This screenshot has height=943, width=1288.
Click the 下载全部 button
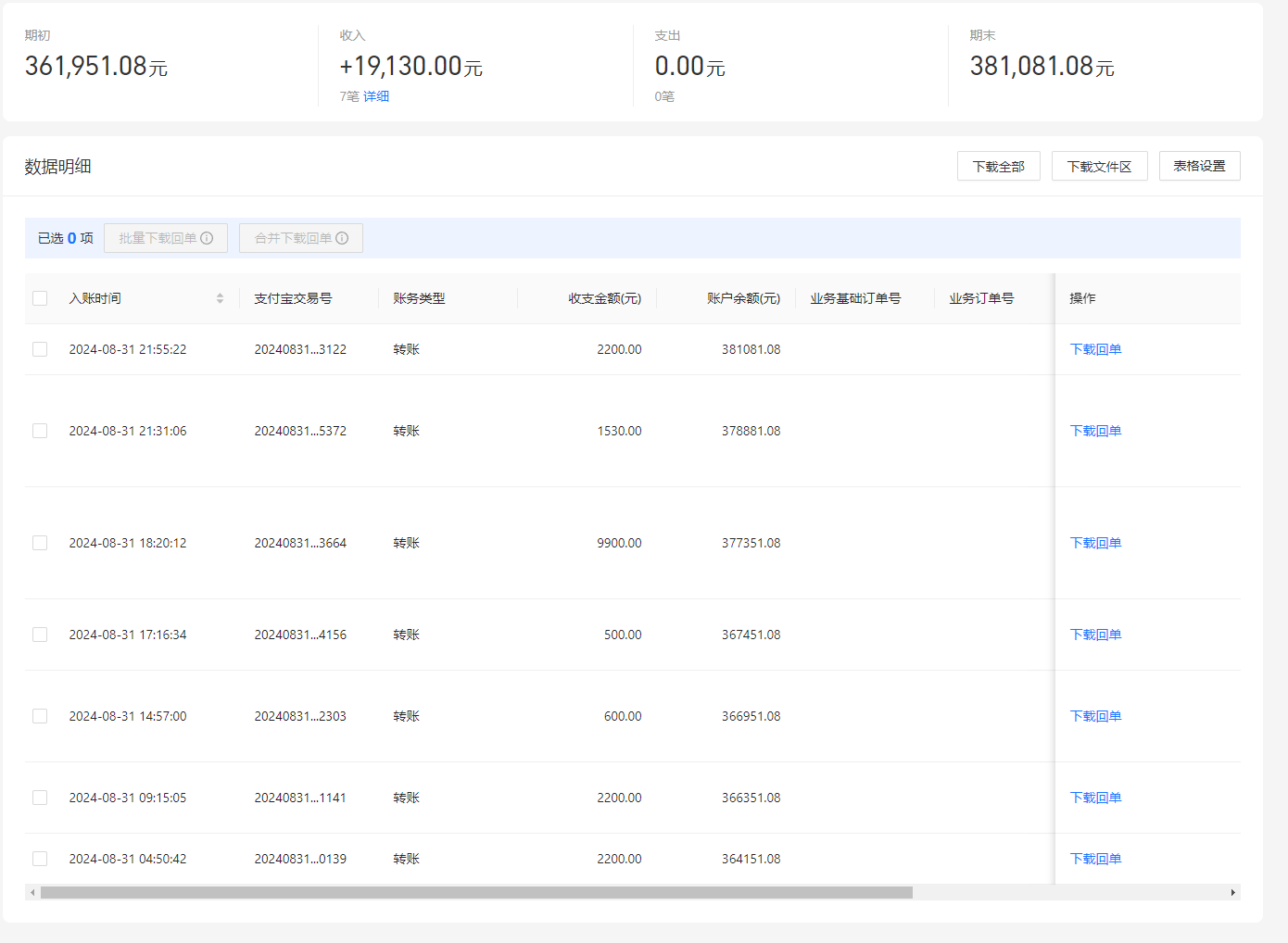click(998, 166)
